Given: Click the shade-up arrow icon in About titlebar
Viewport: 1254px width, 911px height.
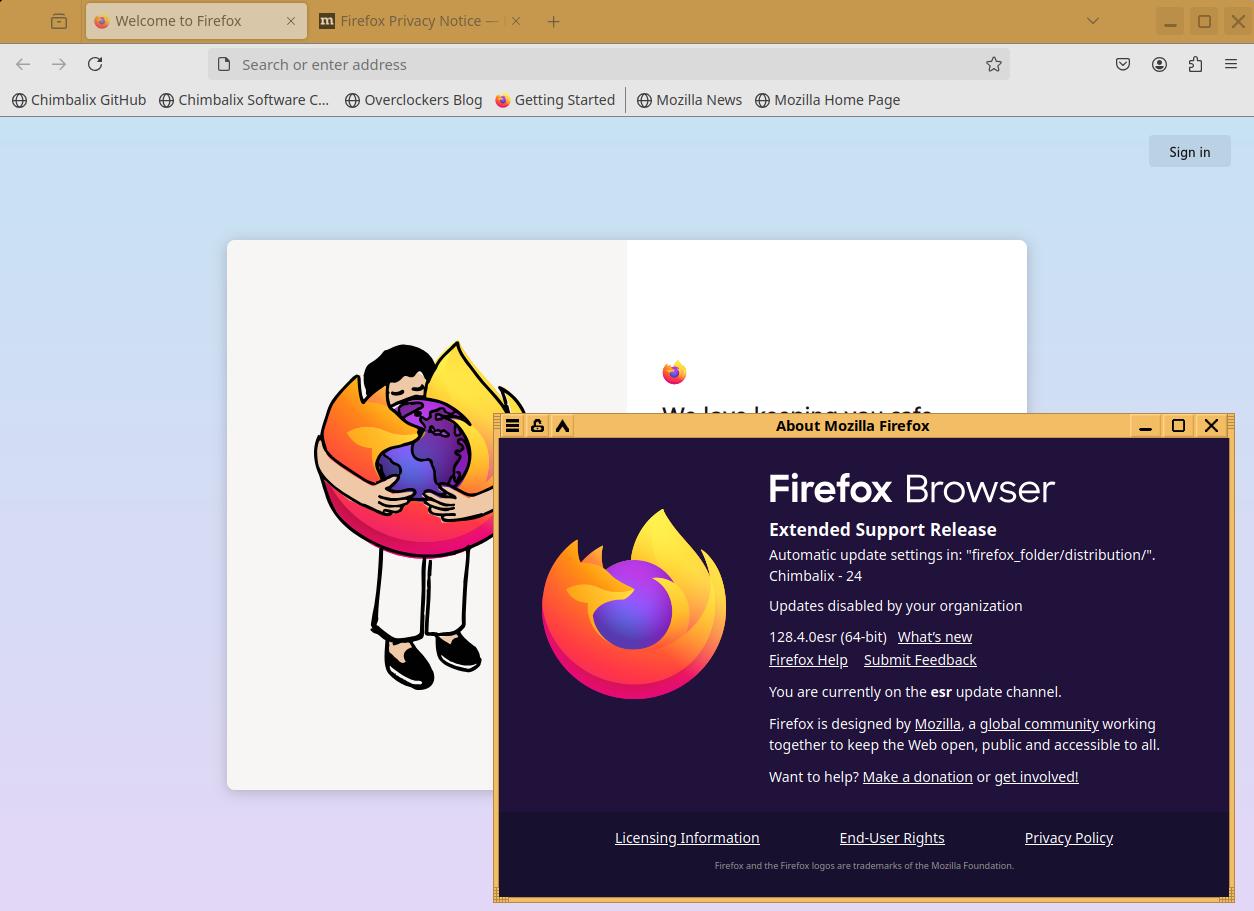Looking at the screenshot, I should tap(563, 426).
